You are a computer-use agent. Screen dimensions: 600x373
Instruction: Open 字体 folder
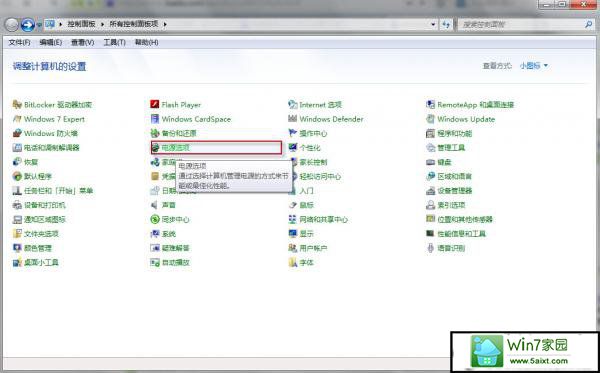[301, 262]
